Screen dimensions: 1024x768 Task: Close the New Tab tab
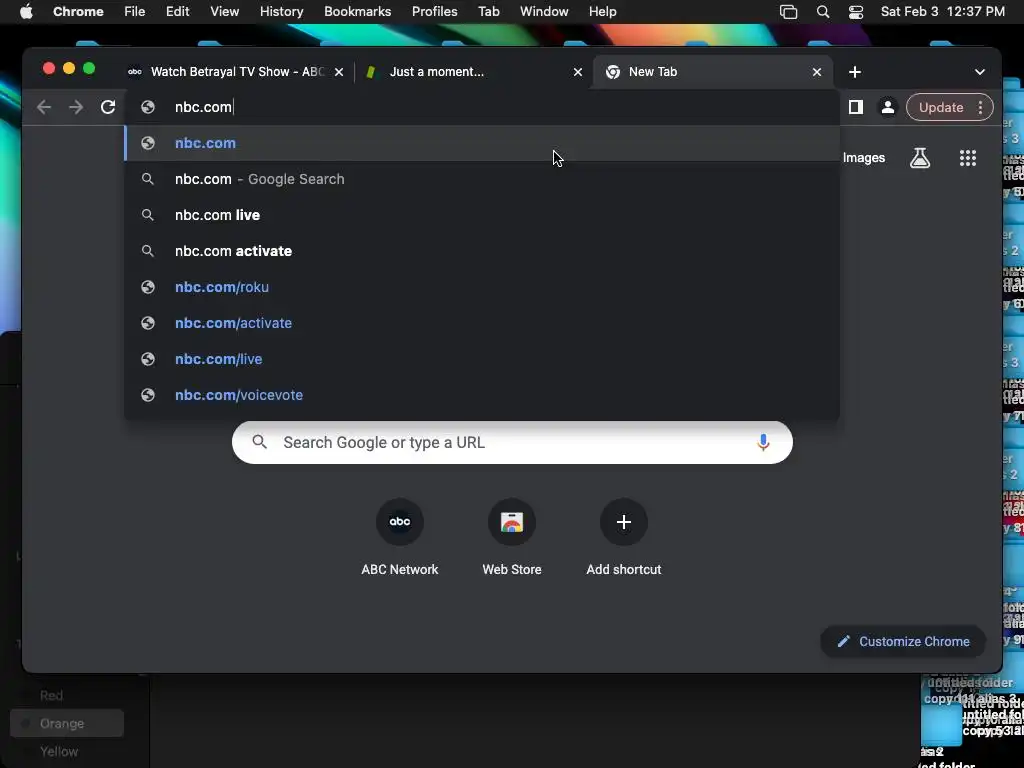tap(817, 72)
